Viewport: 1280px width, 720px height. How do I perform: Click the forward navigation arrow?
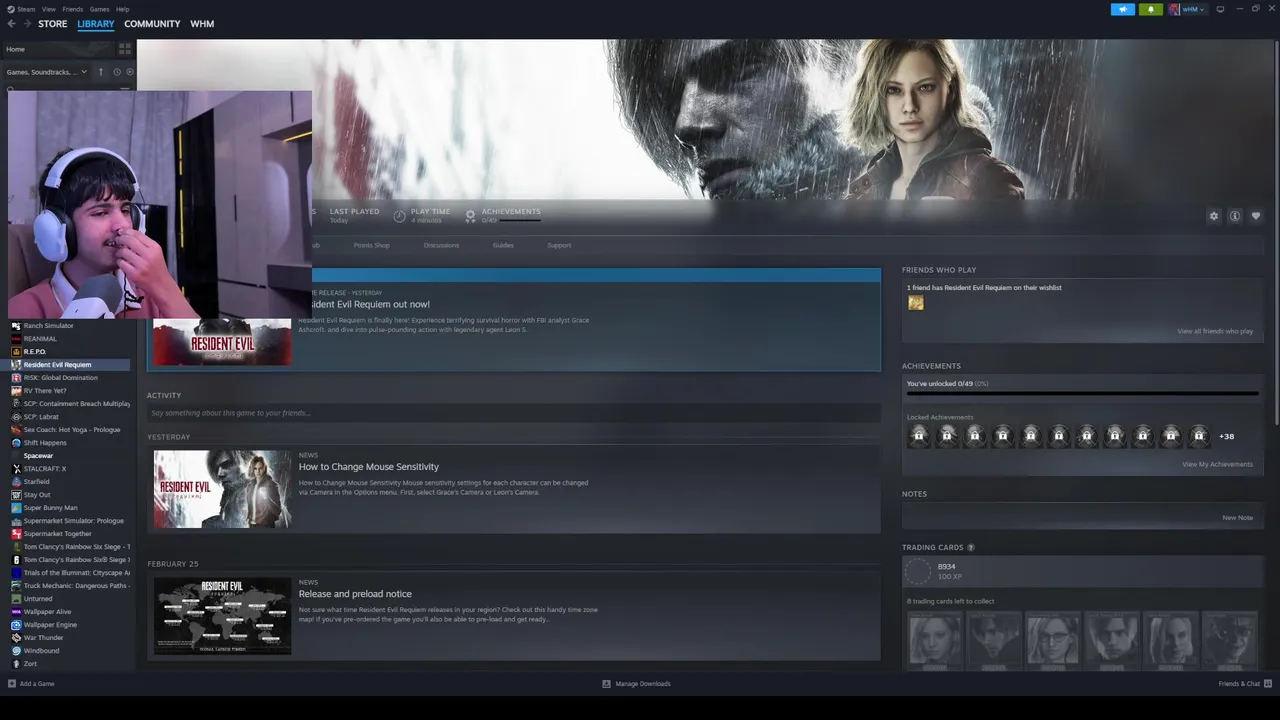click(26, 24)
